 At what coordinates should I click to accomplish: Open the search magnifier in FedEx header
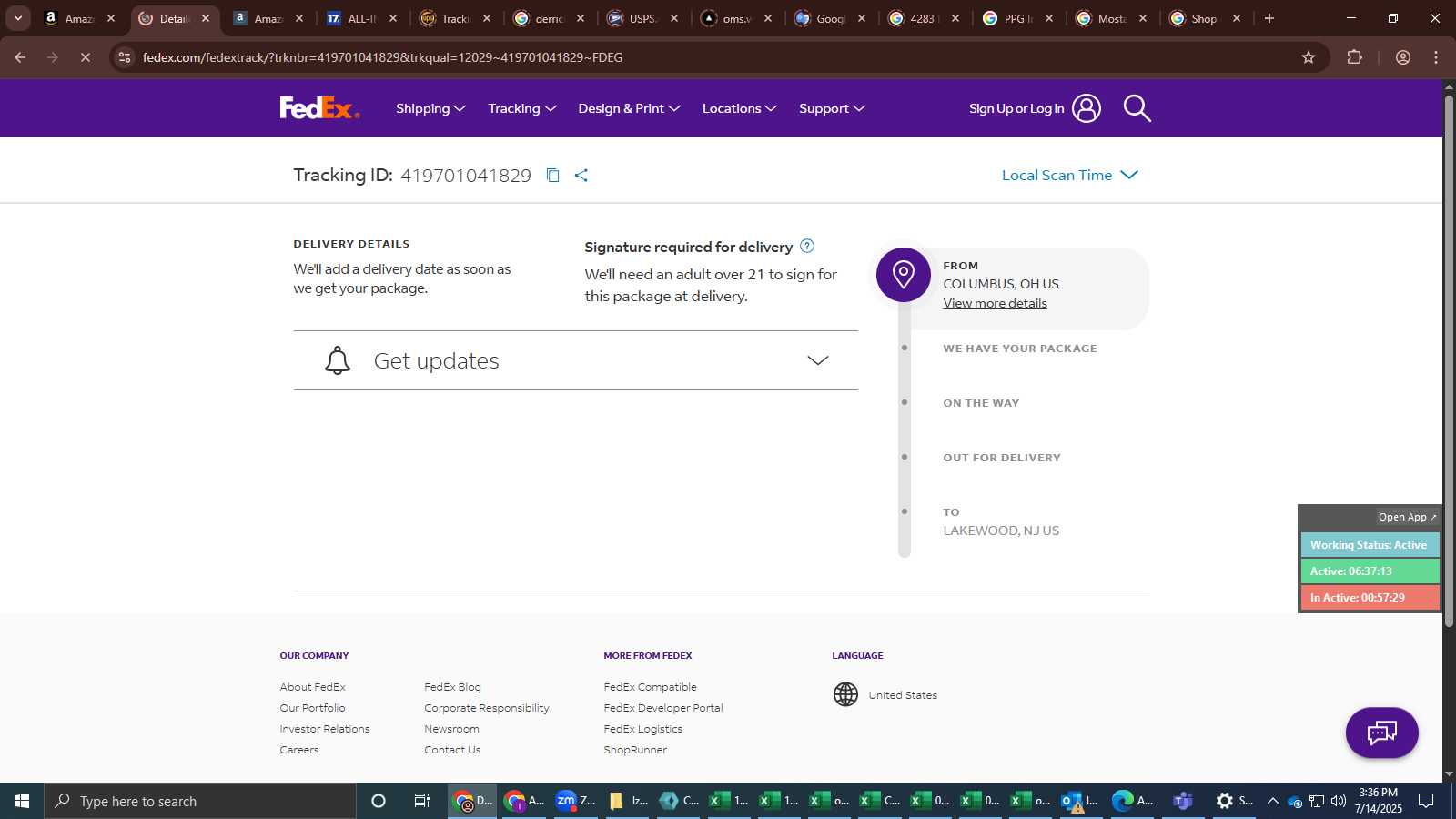(x=1137, y=108)
